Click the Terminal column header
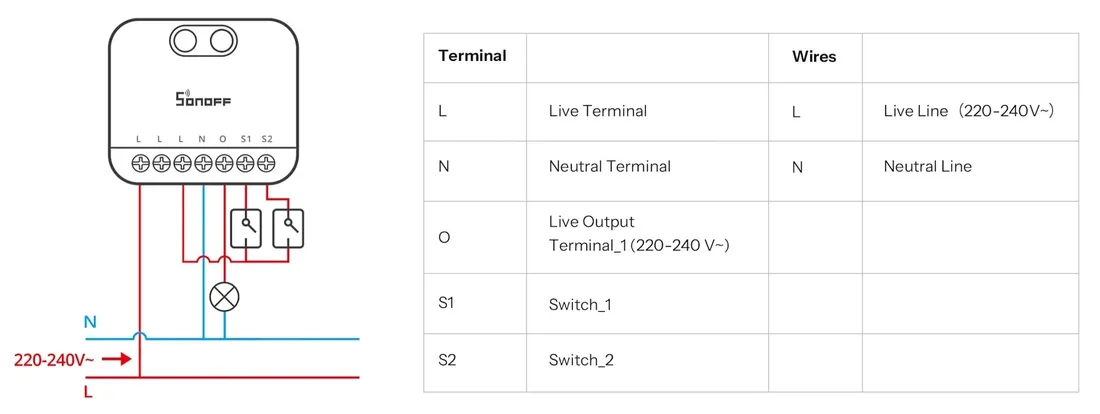The height and width of the screenshot is (414, 1100). coord(472,56)
